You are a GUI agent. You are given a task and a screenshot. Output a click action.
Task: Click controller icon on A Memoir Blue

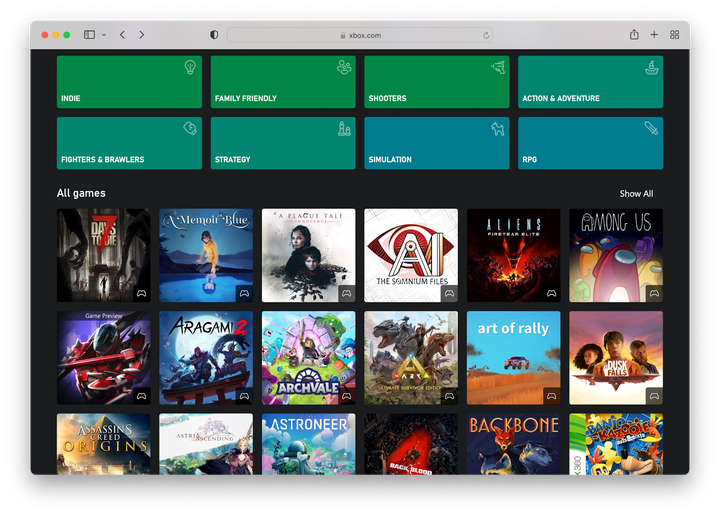click(244, 293)
